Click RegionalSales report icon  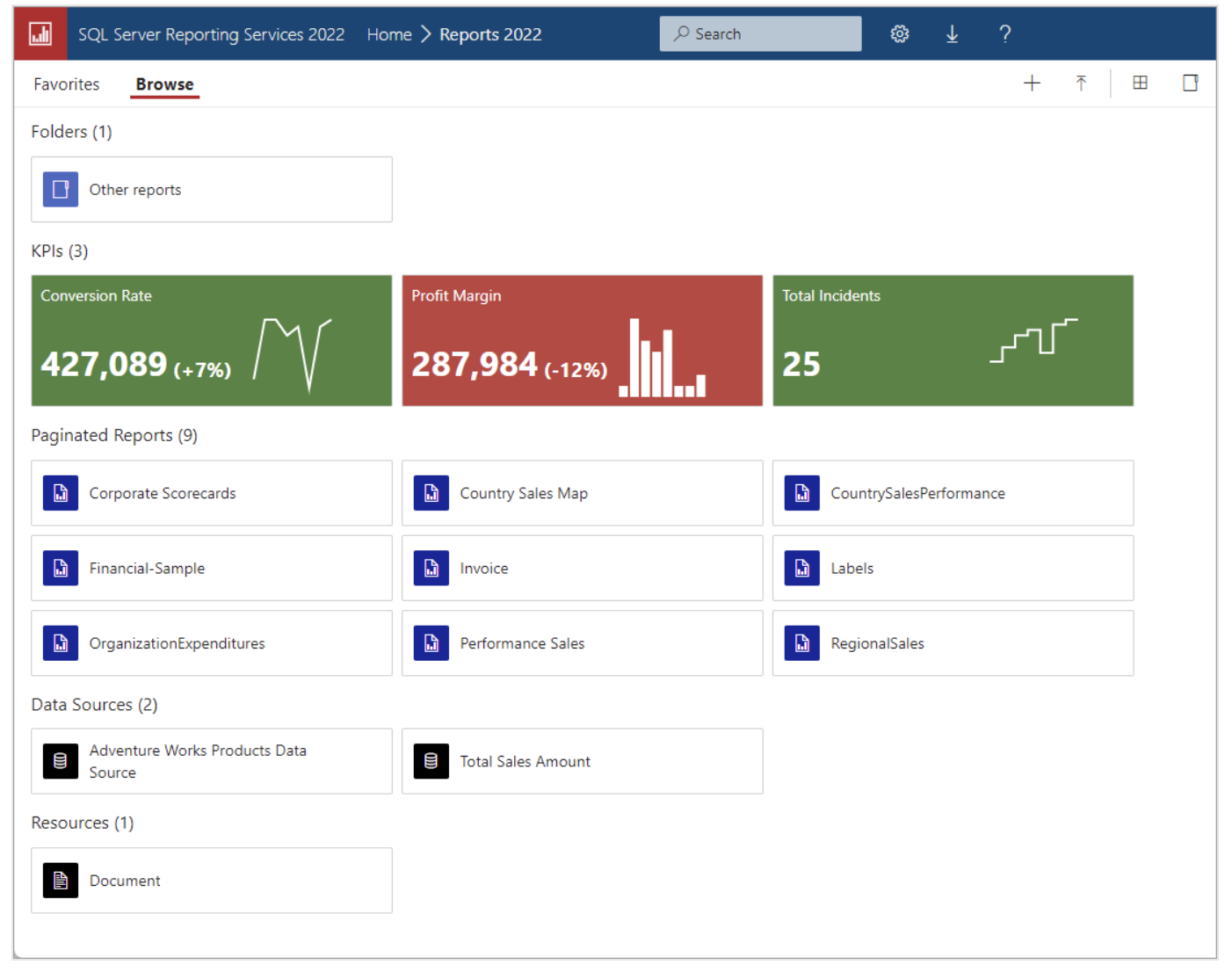tap(802, 643)
